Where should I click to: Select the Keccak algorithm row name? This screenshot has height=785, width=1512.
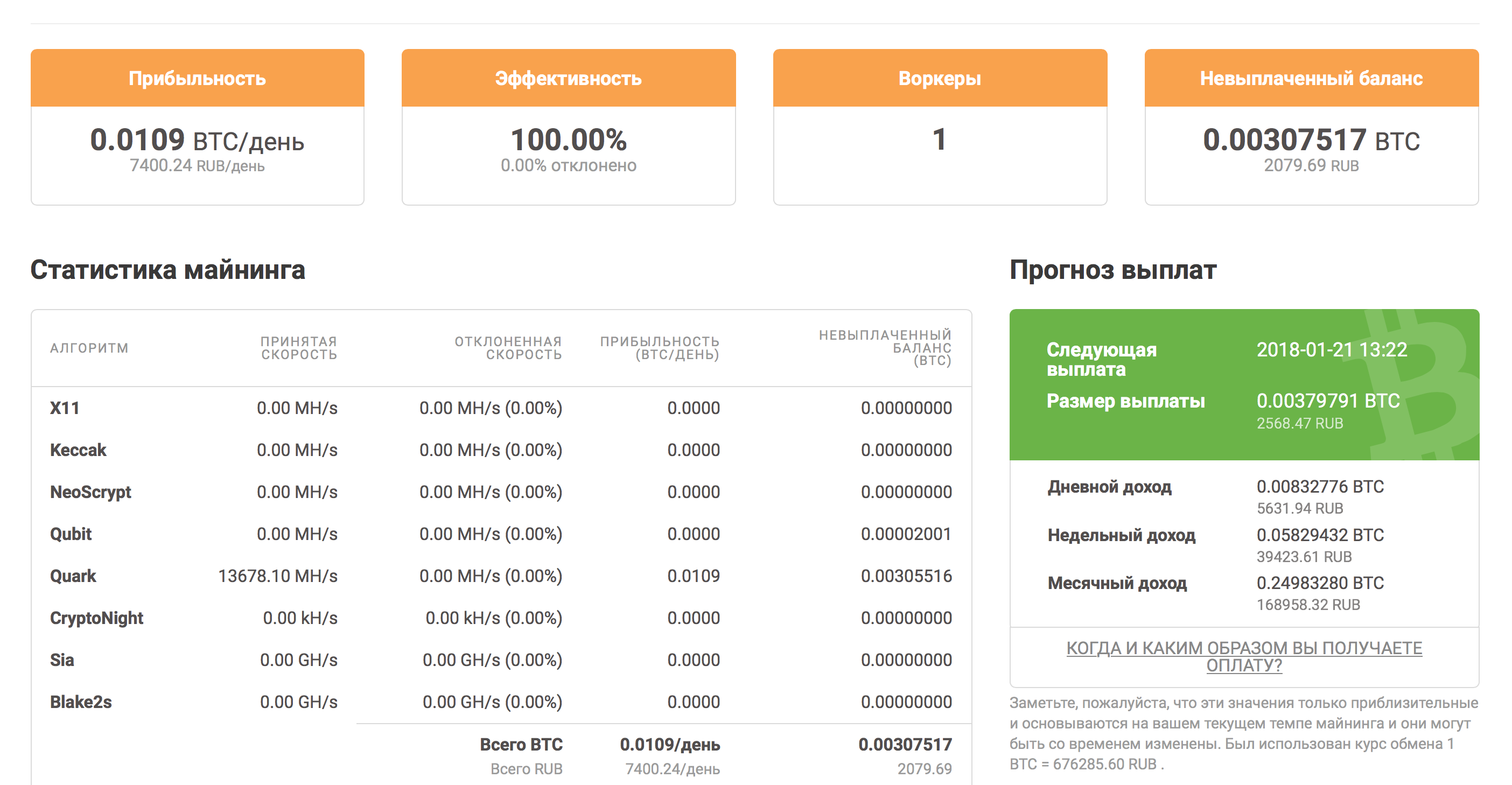(78, 451)
